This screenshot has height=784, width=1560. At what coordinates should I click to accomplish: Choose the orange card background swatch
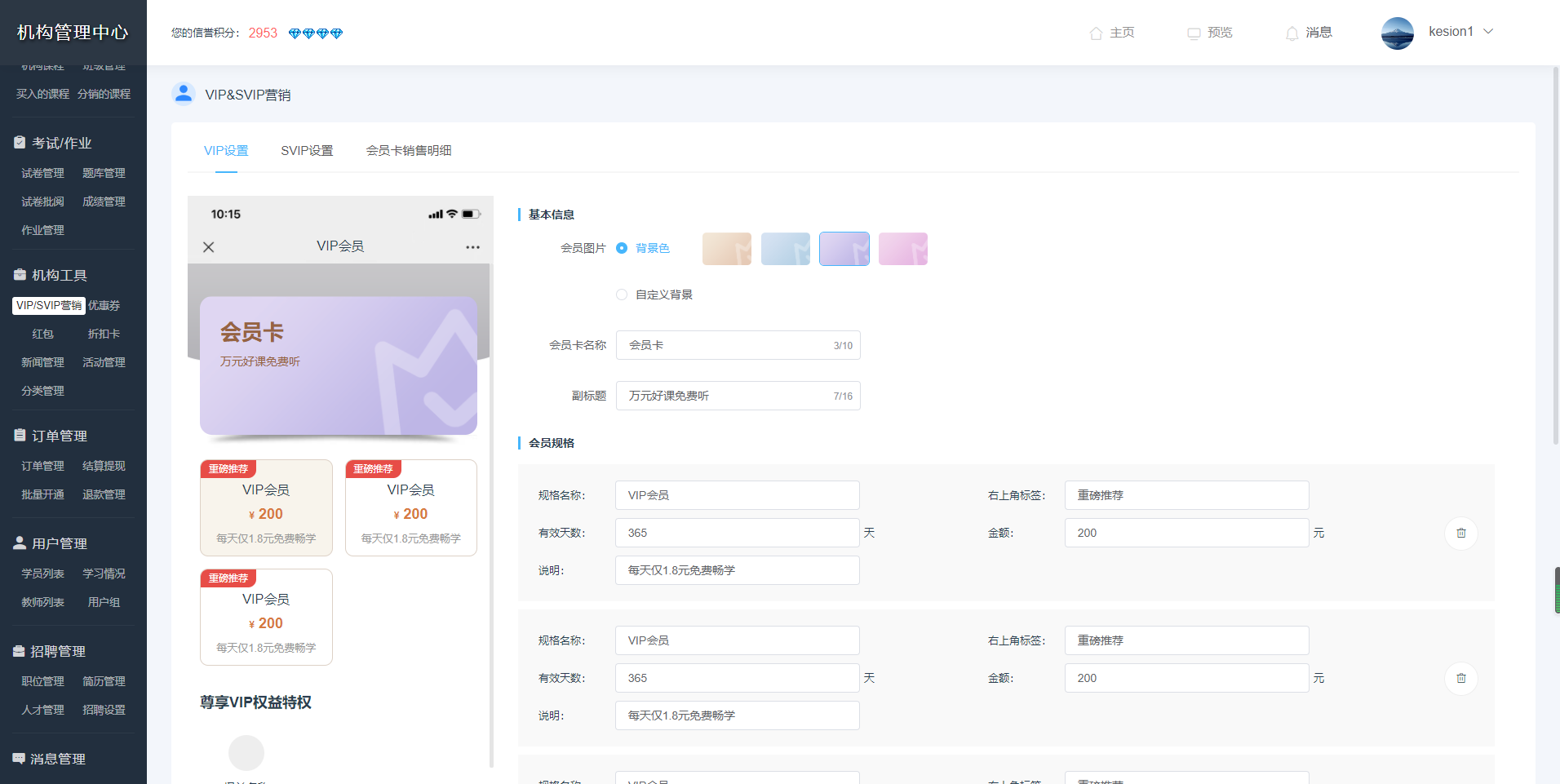click(x=726, y=249)
